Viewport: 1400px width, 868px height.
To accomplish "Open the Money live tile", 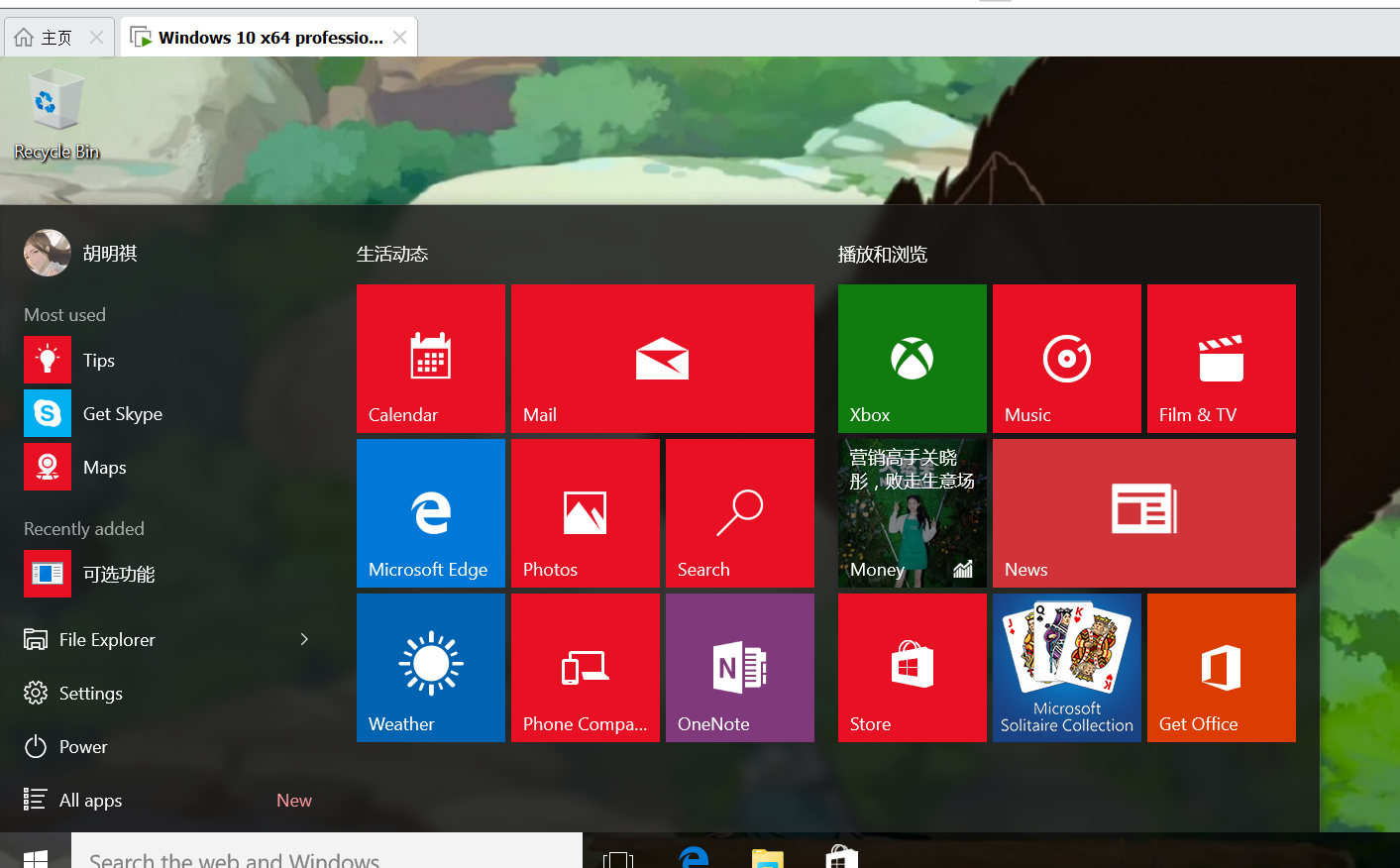I will tap(913, 513).
